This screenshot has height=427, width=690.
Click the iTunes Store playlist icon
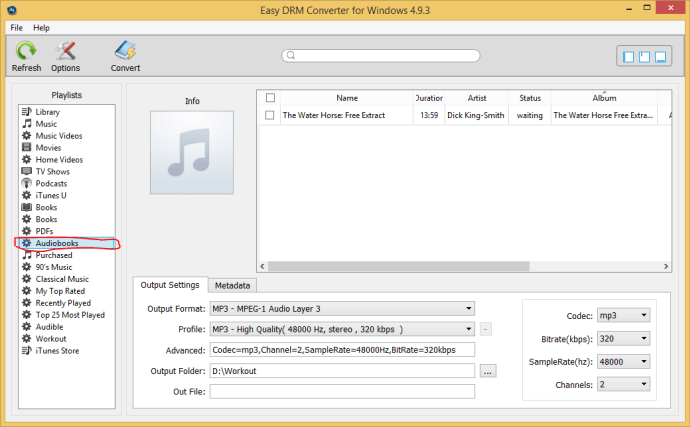tap(27, 350)
